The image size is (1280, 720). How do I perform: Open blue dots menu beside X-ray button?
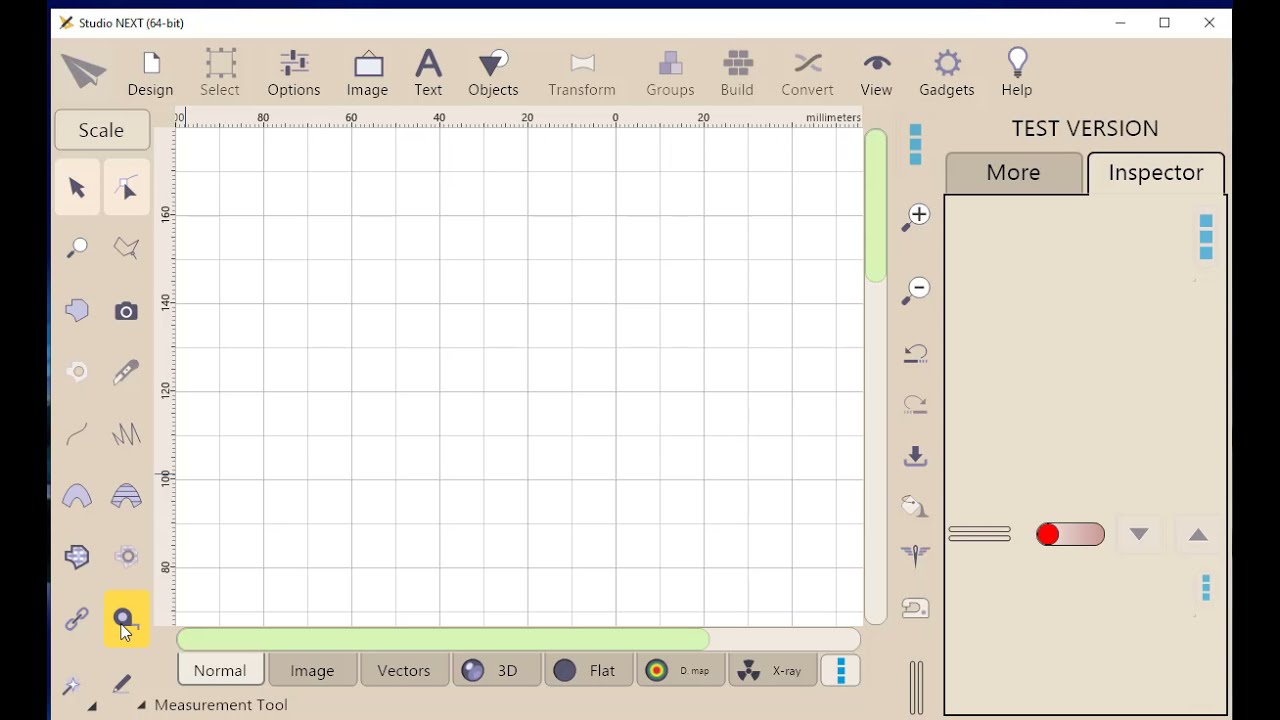[x=841, y=671]
